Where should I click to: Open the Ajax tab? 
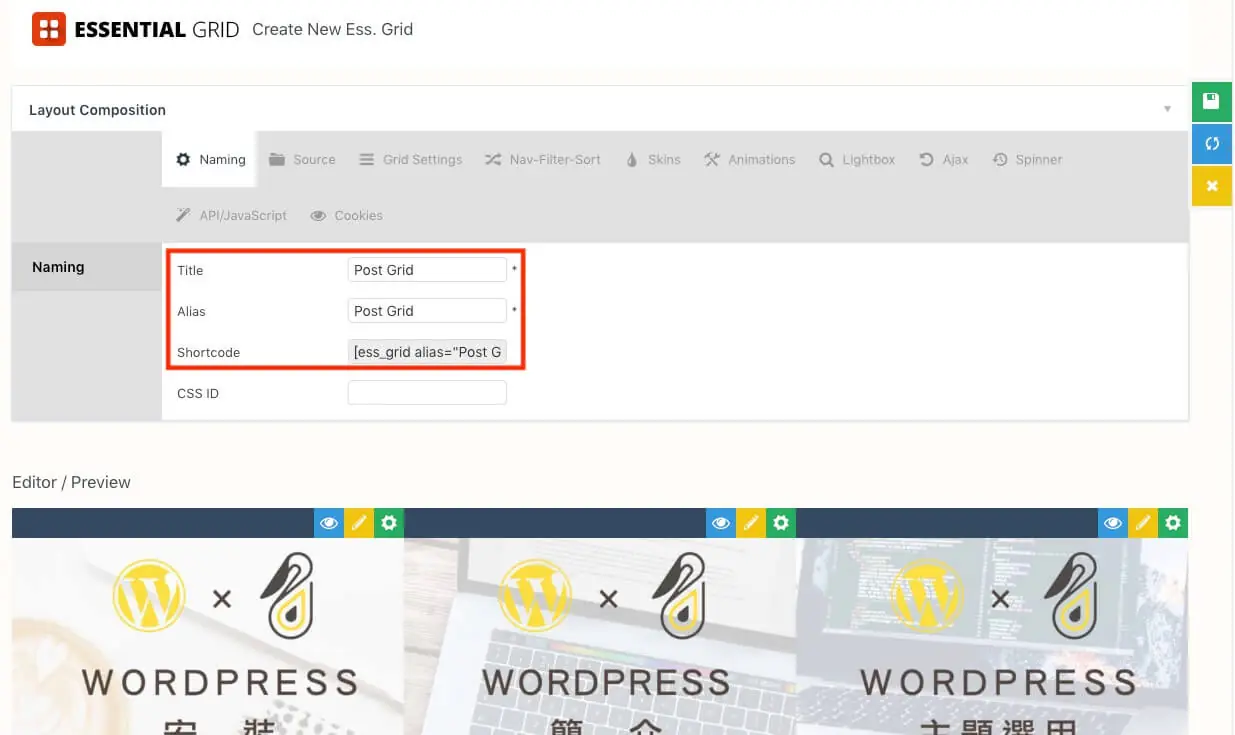click(x=943, y=159)
